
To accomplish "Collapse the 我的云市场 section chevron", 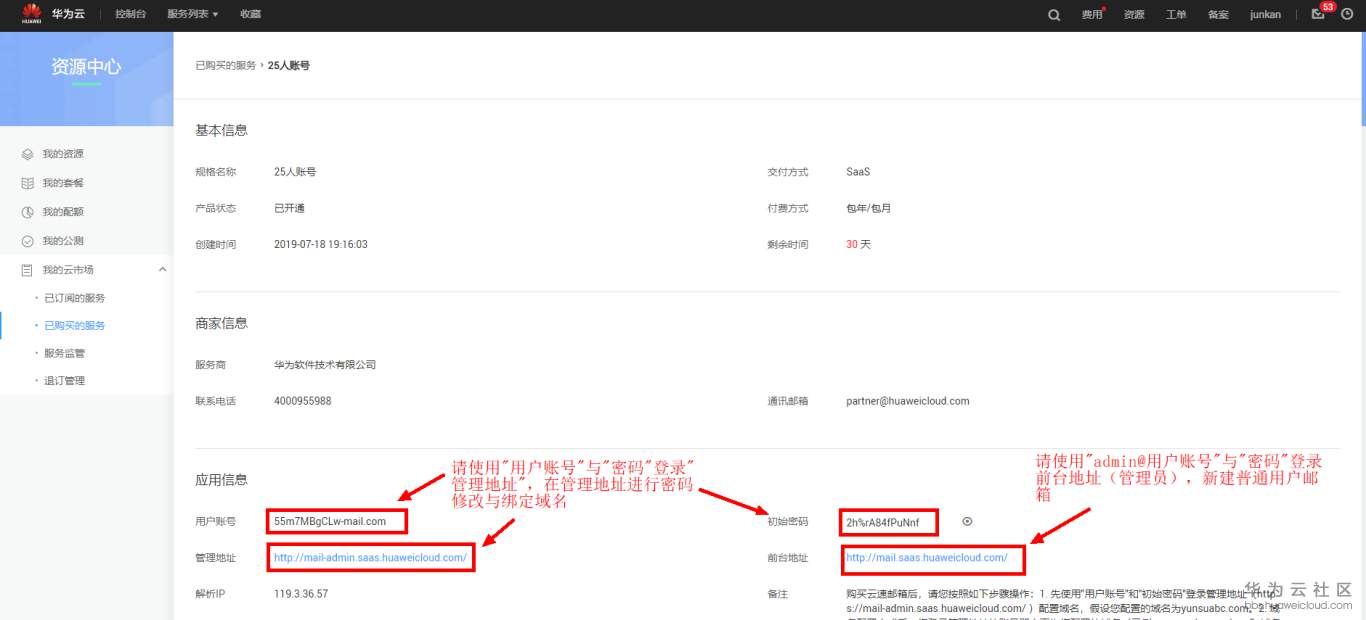I will [x=163, y=270].
